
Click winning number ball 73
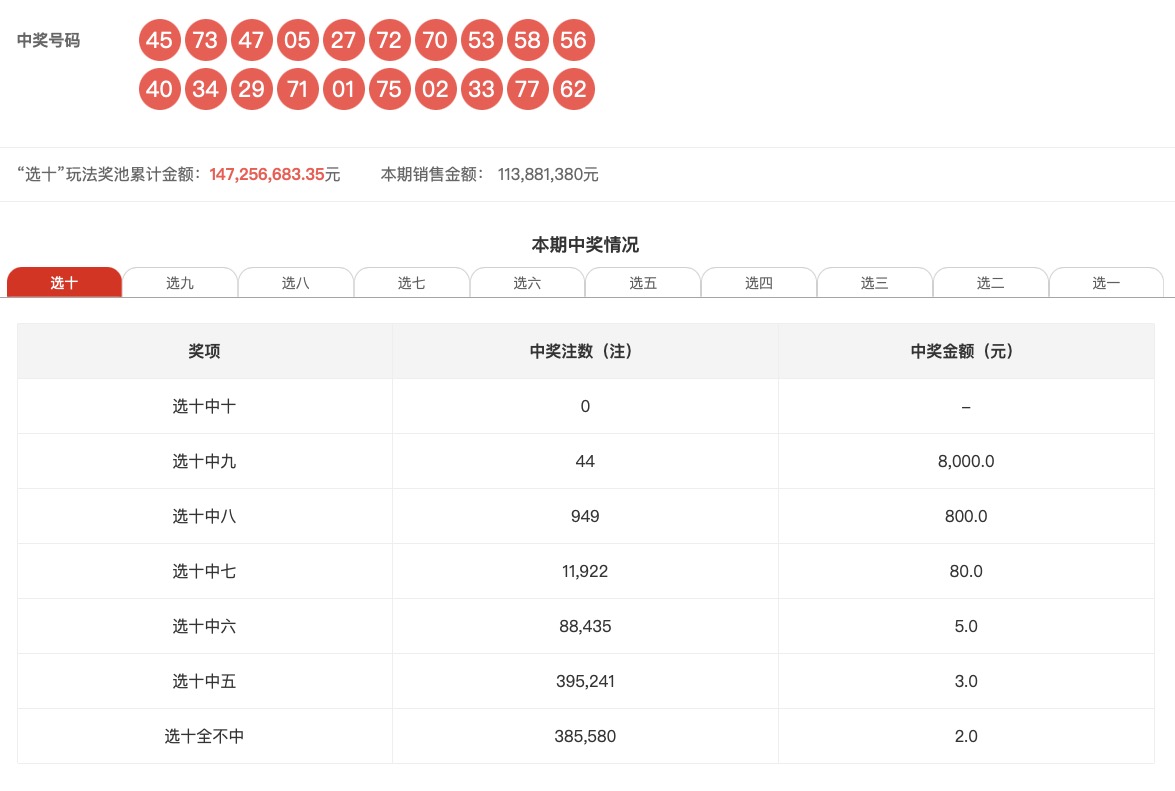click(x=205, y=41)
